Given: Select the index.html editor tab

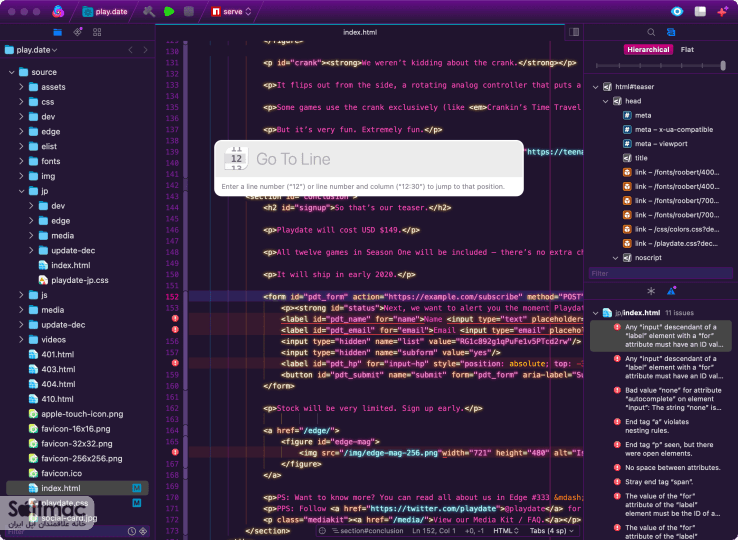Looking at the screenshot, I should pyautogui.click(x=360, y=32).
